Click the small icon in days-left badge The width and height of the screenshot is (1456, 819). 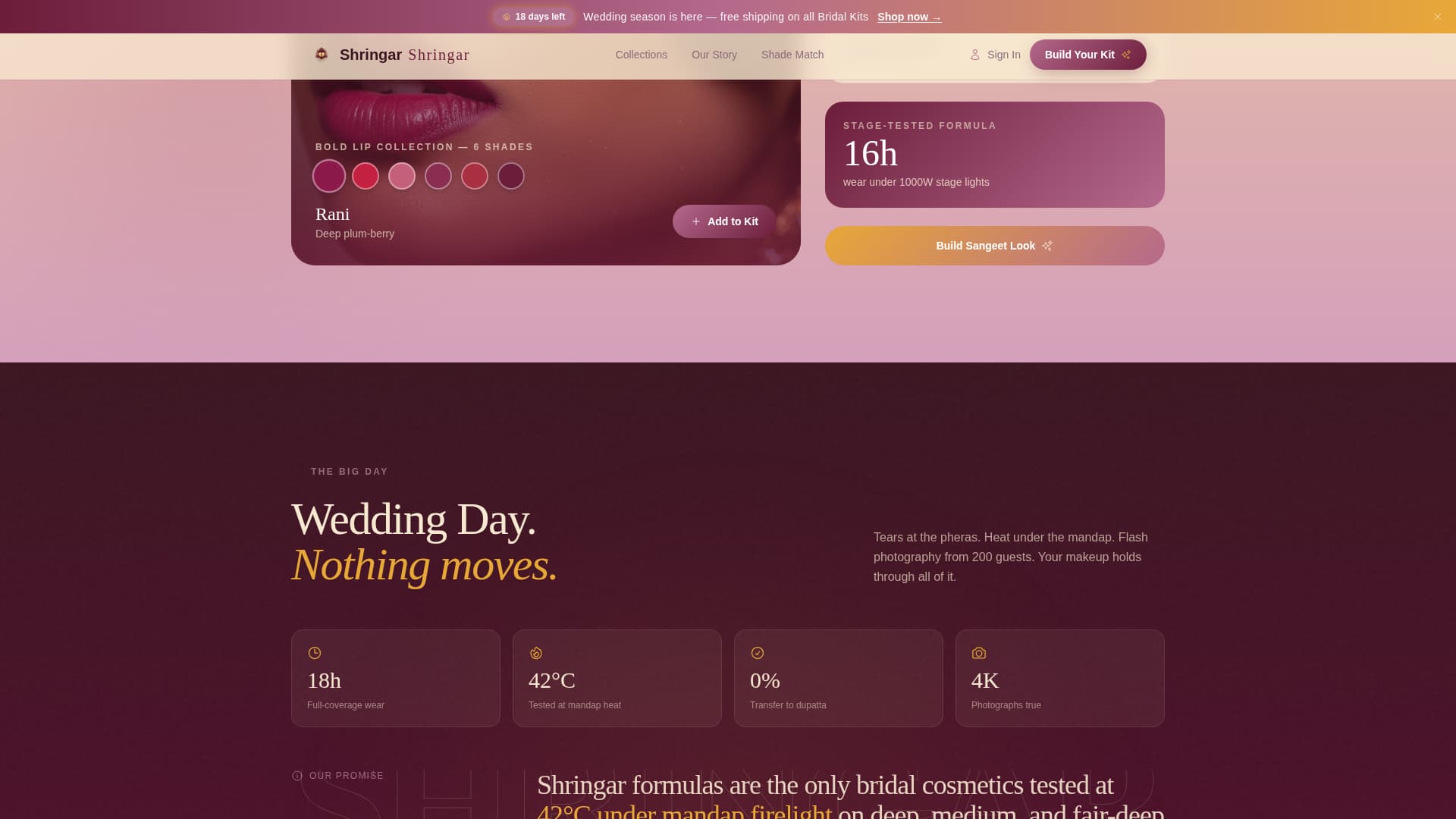[x=507, y=17]
